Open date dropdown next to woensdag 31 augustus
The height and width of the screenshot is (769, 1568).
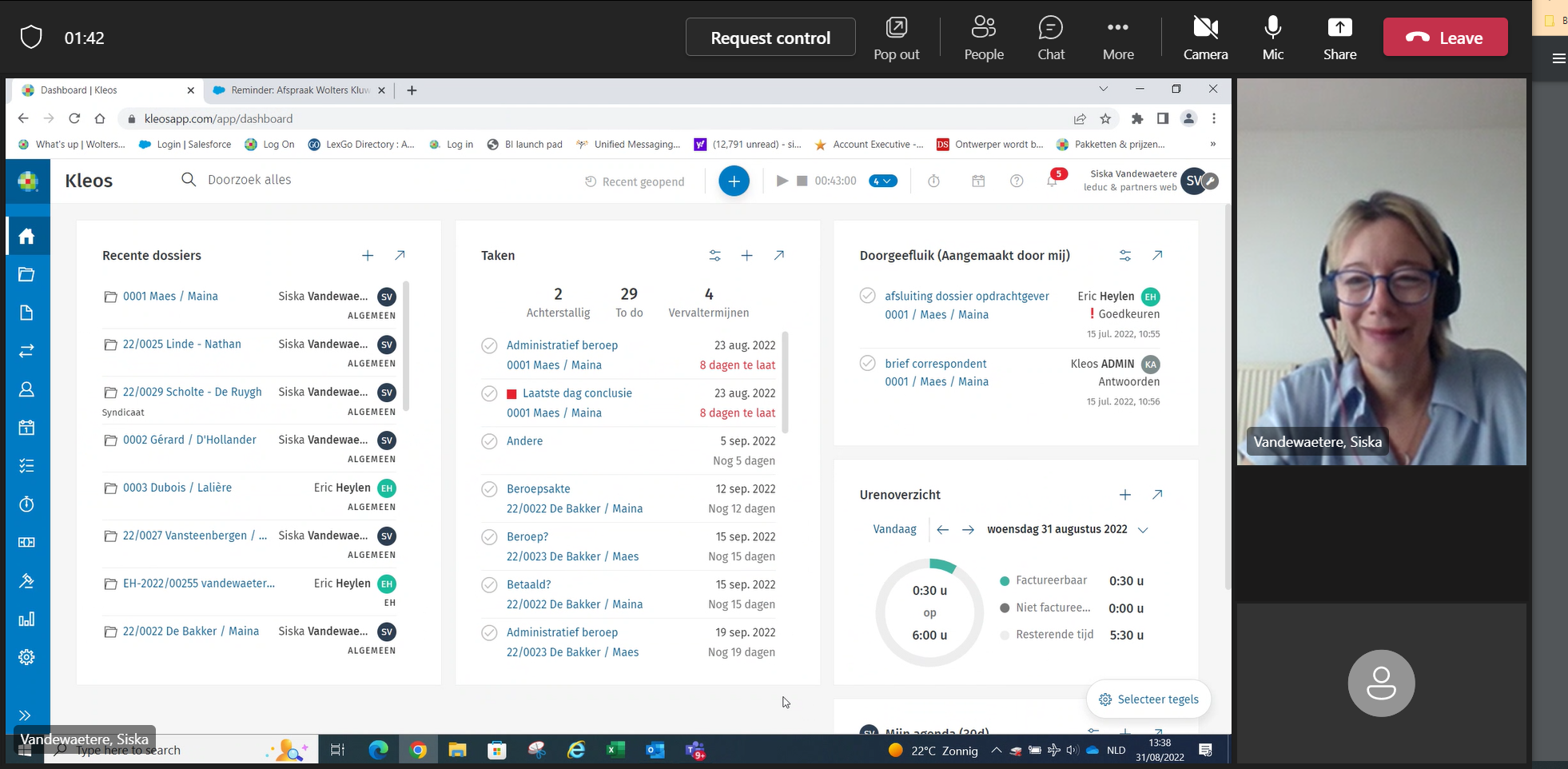coord(1143,530)
